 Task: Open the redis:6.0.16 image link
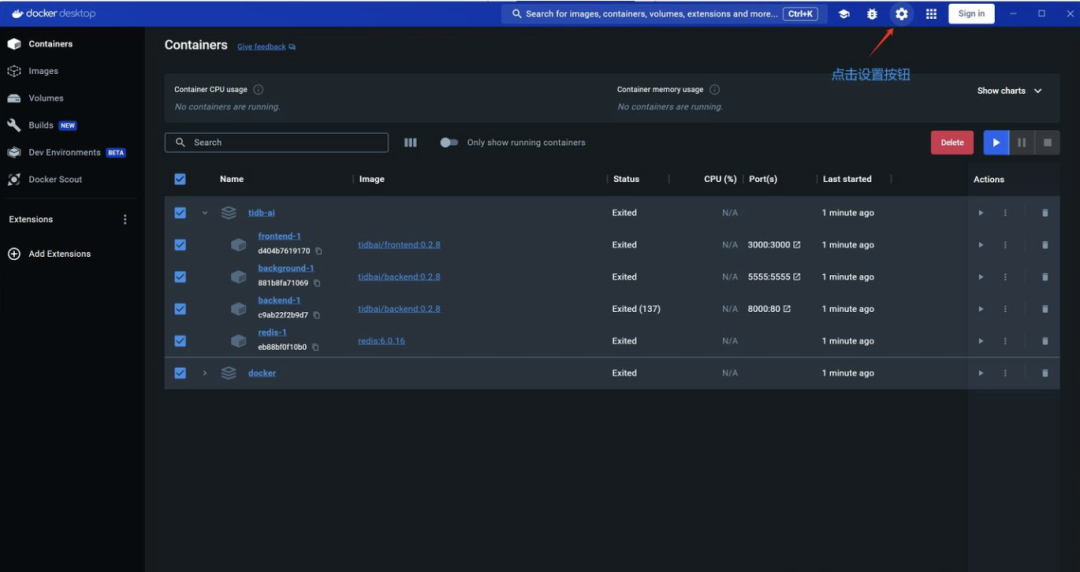381,341
